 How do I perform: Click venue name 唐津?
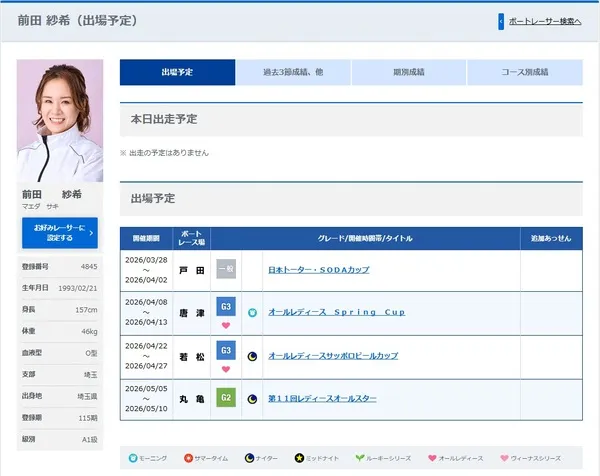(192, 313)
